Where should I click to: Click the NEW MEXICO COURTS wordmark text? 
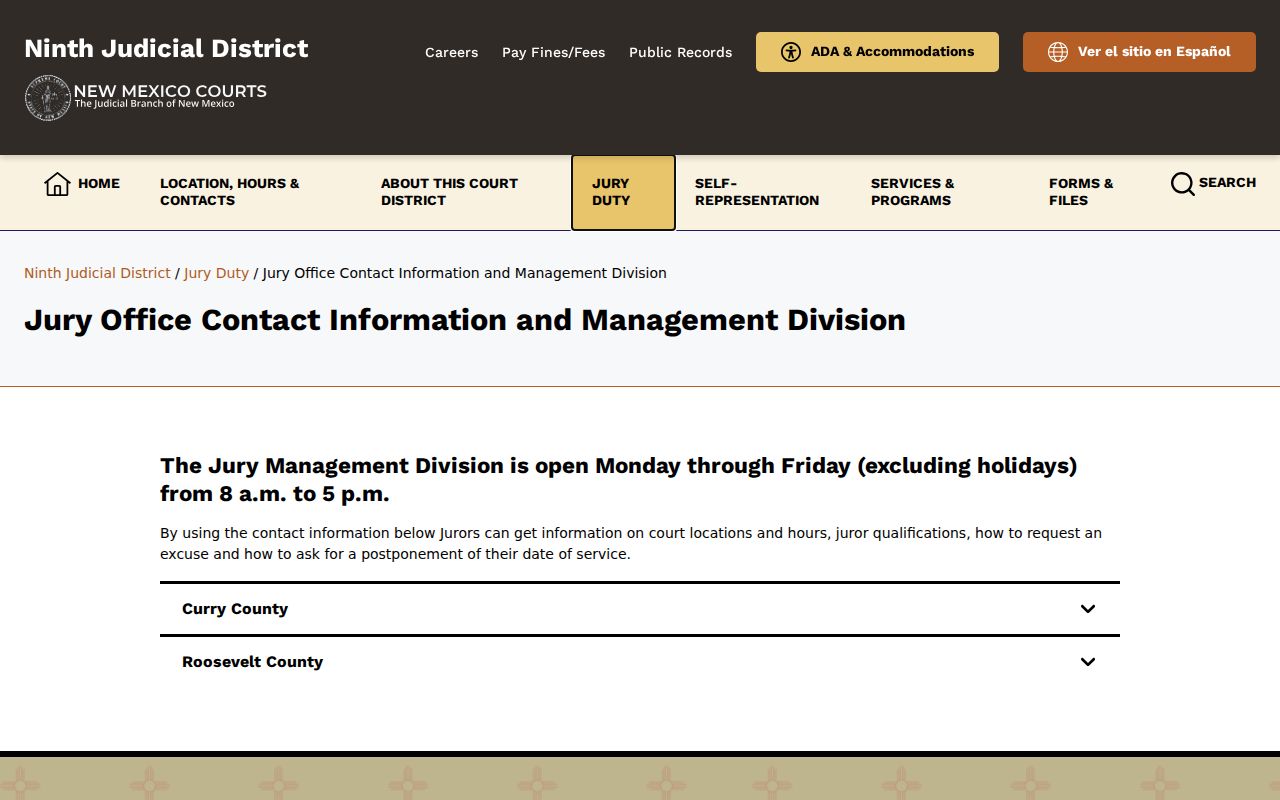click(170, 91)
